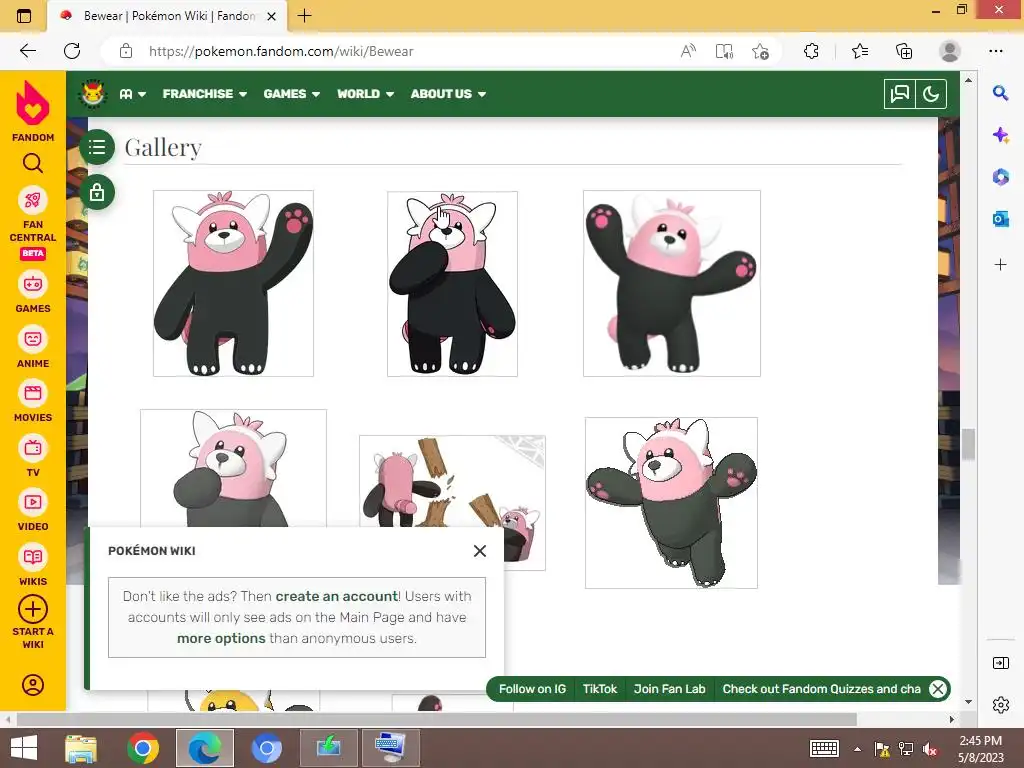Image resolution: width=1024 pixels, height=768 pixels.
Task: Open Windows Start menu
Action: point(24,748)
